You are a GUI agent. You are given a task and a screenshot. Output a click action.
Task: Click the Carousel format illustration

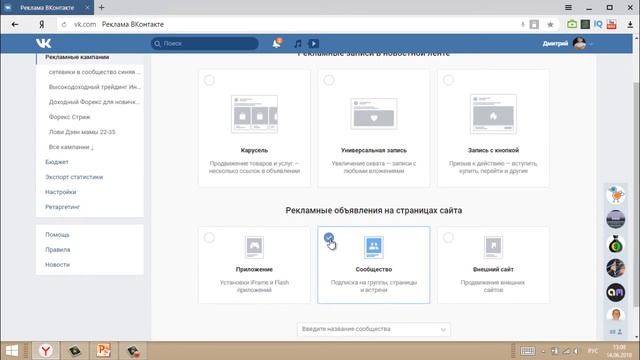[254, 114]
